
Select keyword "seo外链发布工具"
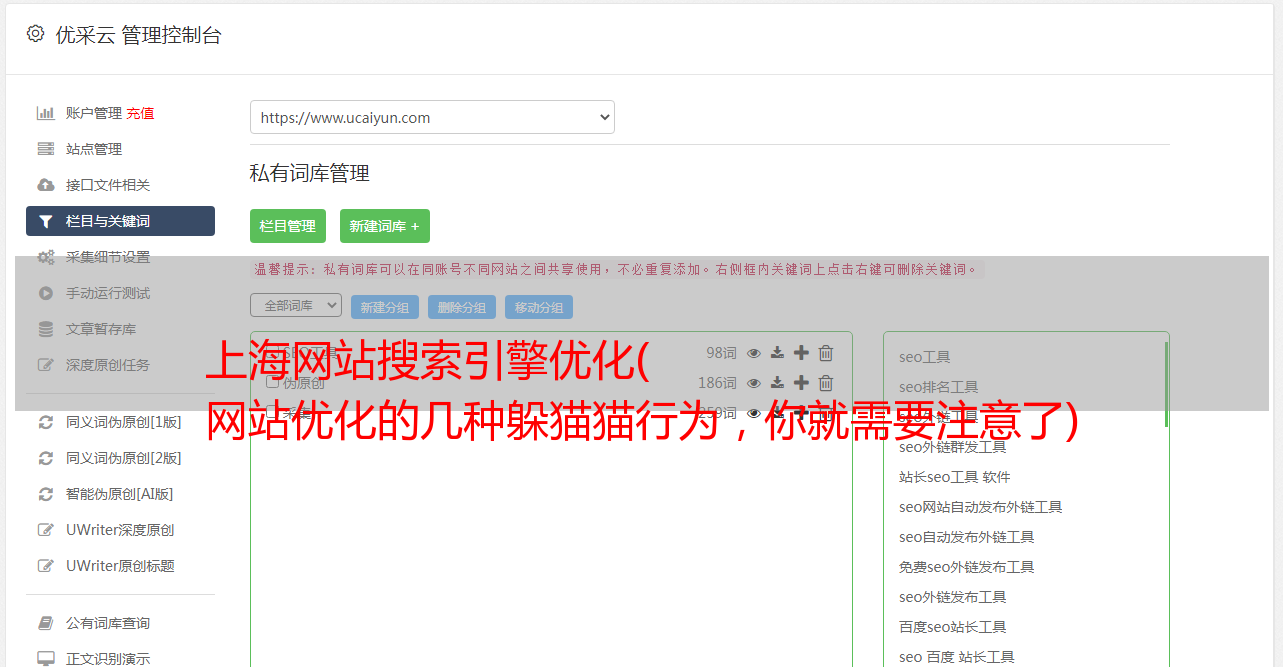point(953,597)
